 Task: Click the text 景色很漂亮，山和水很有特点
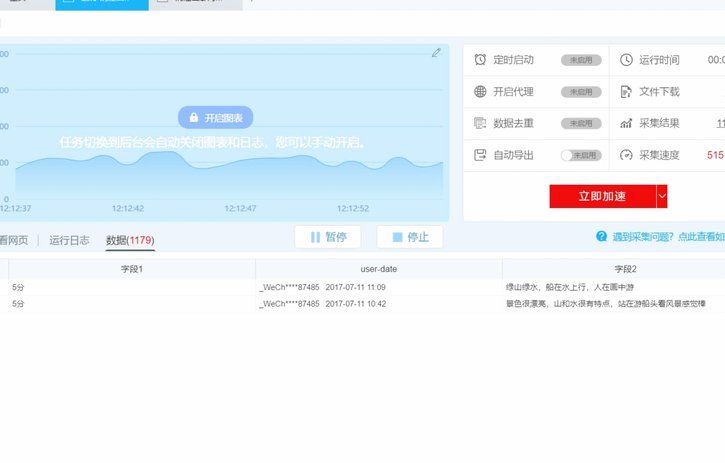coord(559,304)
